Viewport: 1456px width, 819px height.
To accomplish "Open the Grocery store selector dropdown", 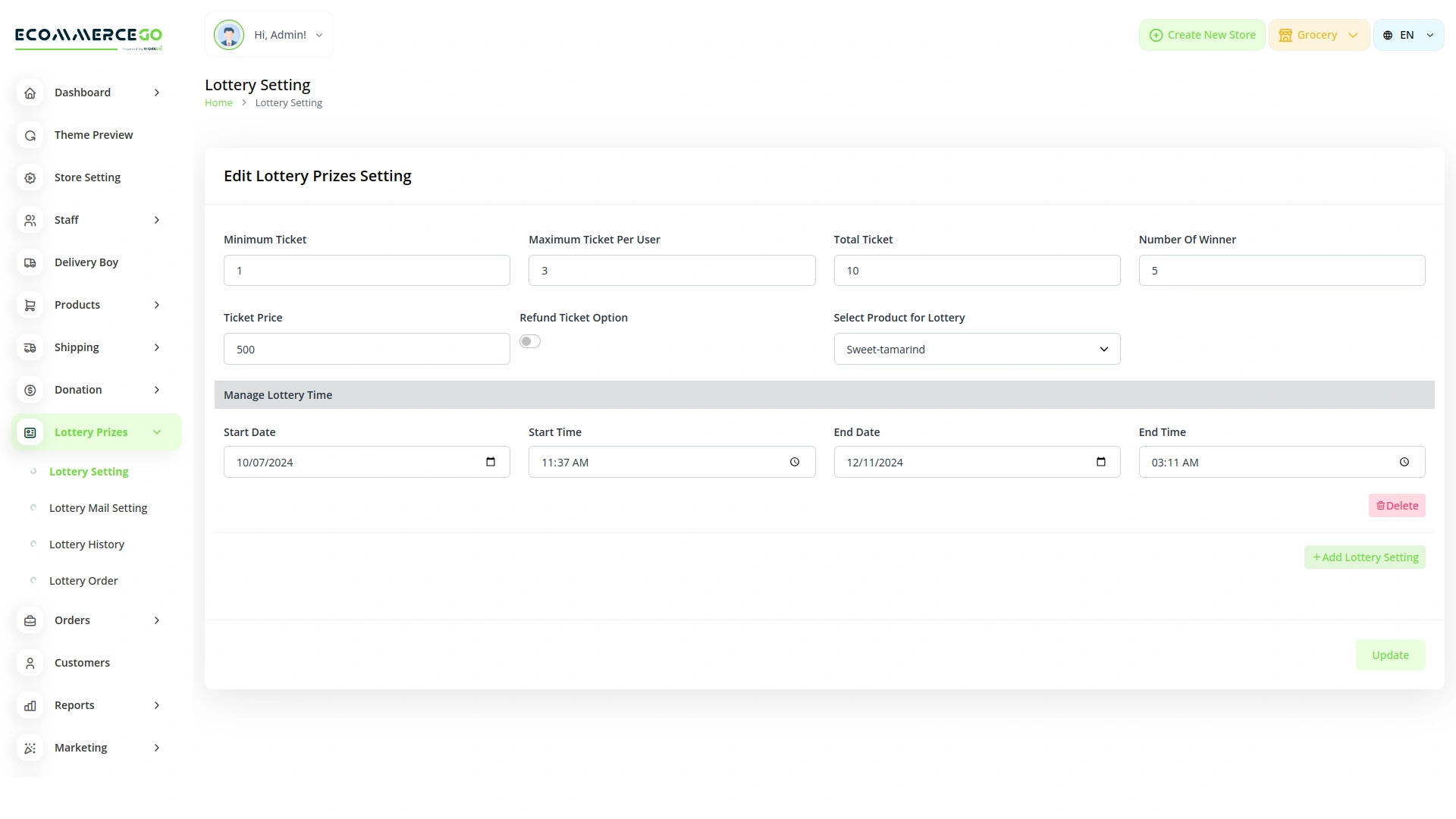I will (1319, 35).
